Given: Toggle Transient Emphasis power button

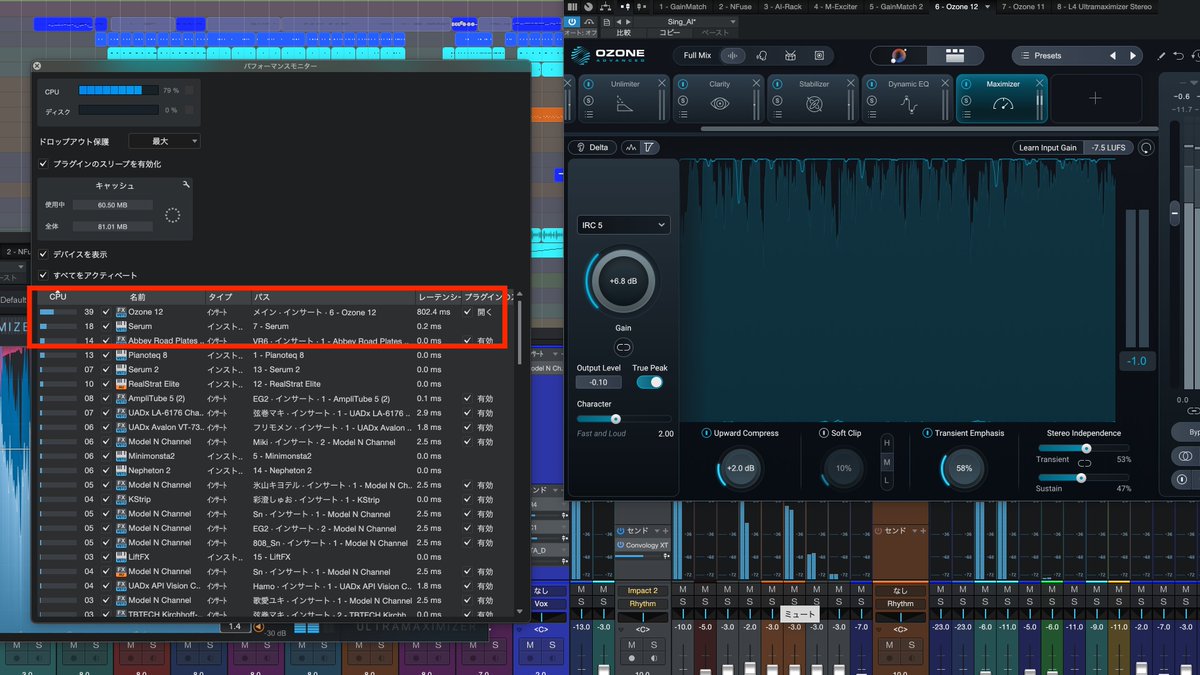Looking at the screenshot, I should click(x=928, y=433).
